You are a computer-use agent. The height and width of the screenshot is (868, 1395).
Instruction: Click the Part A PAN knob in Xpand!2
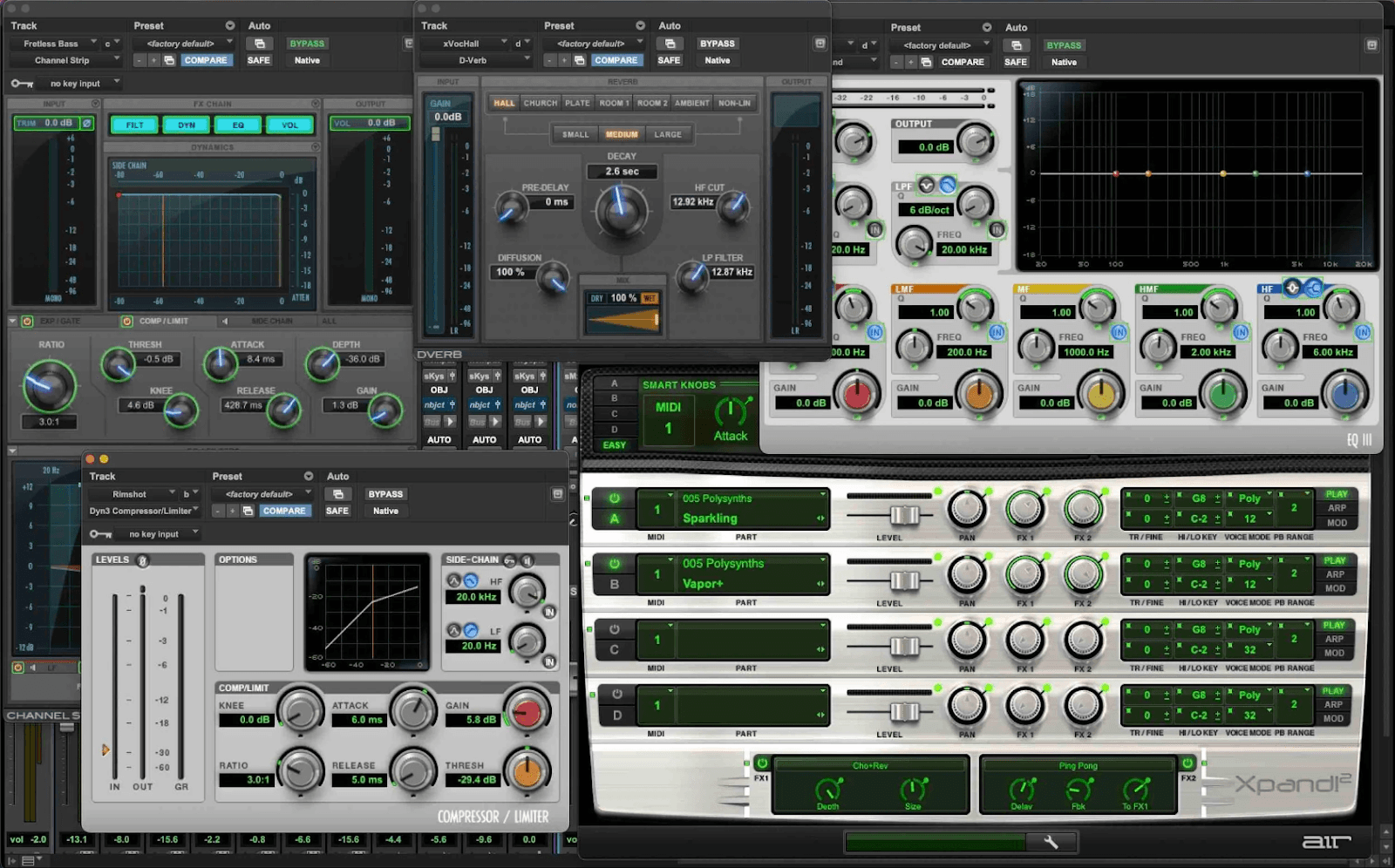point(966,509)
